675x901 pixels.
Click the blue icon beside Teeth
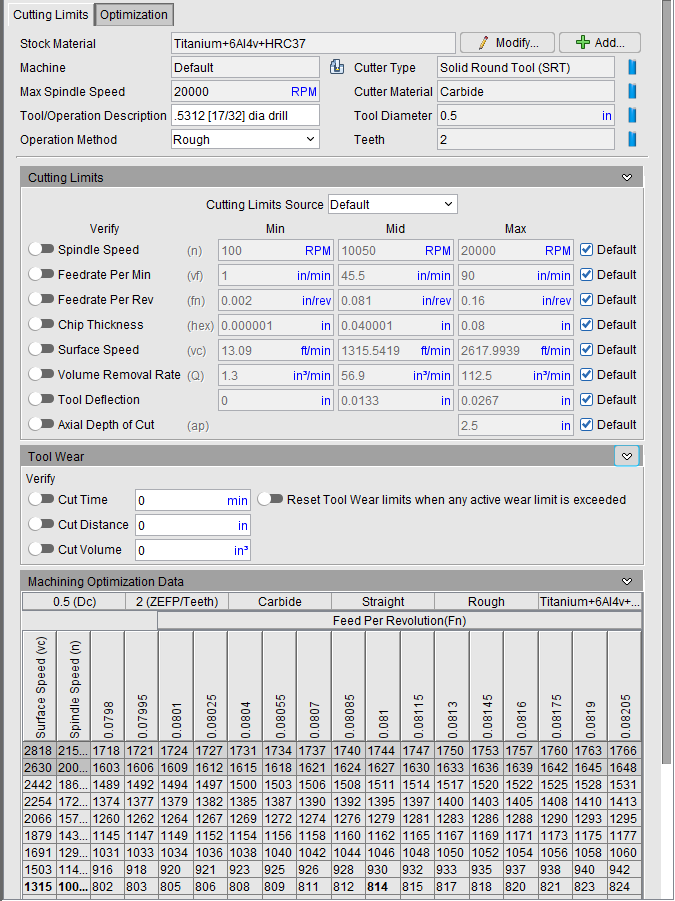[x=632, y=140]
